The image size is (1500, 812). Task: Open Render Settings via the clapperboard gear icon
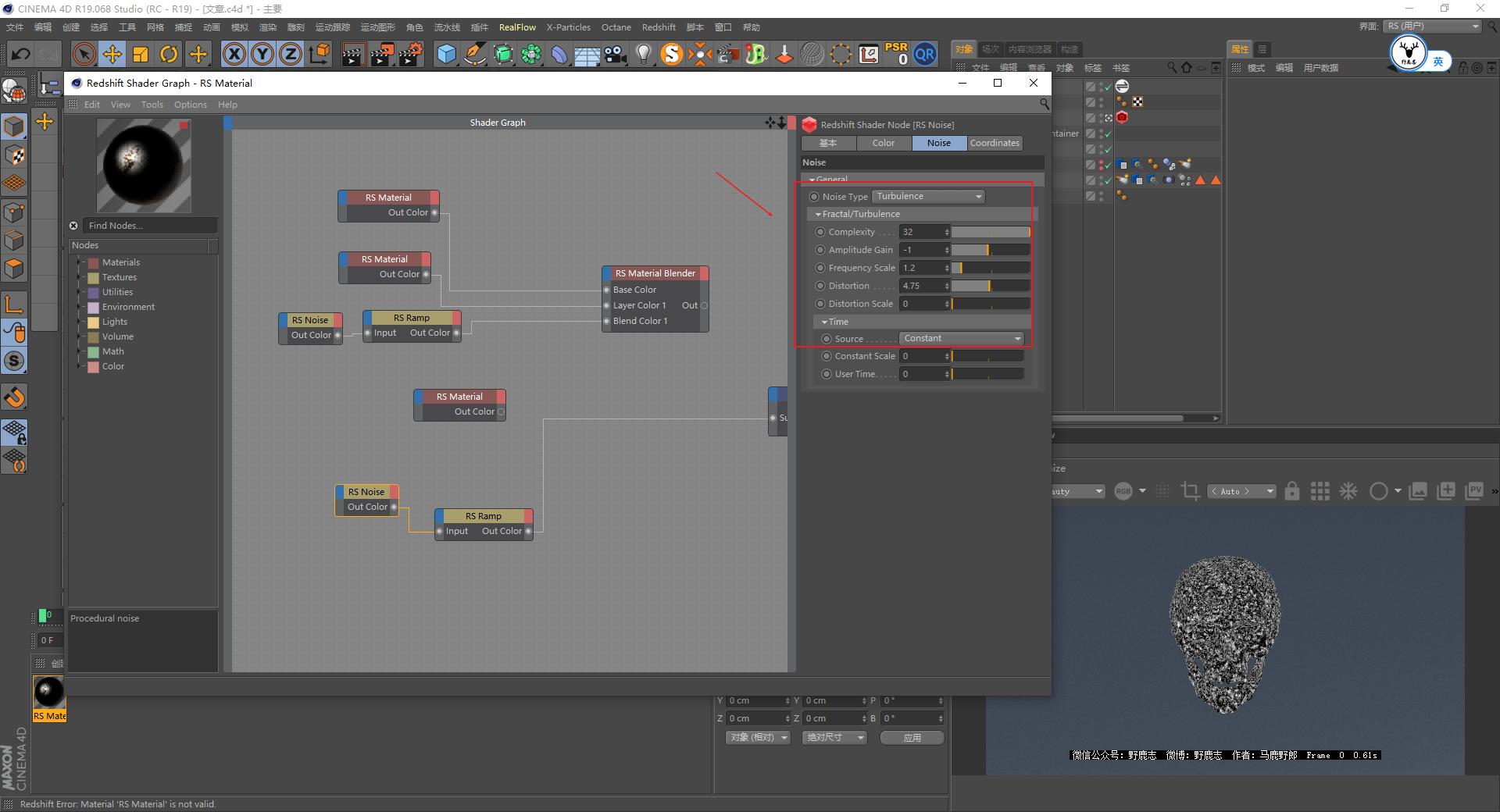click(x=409, y=55)
